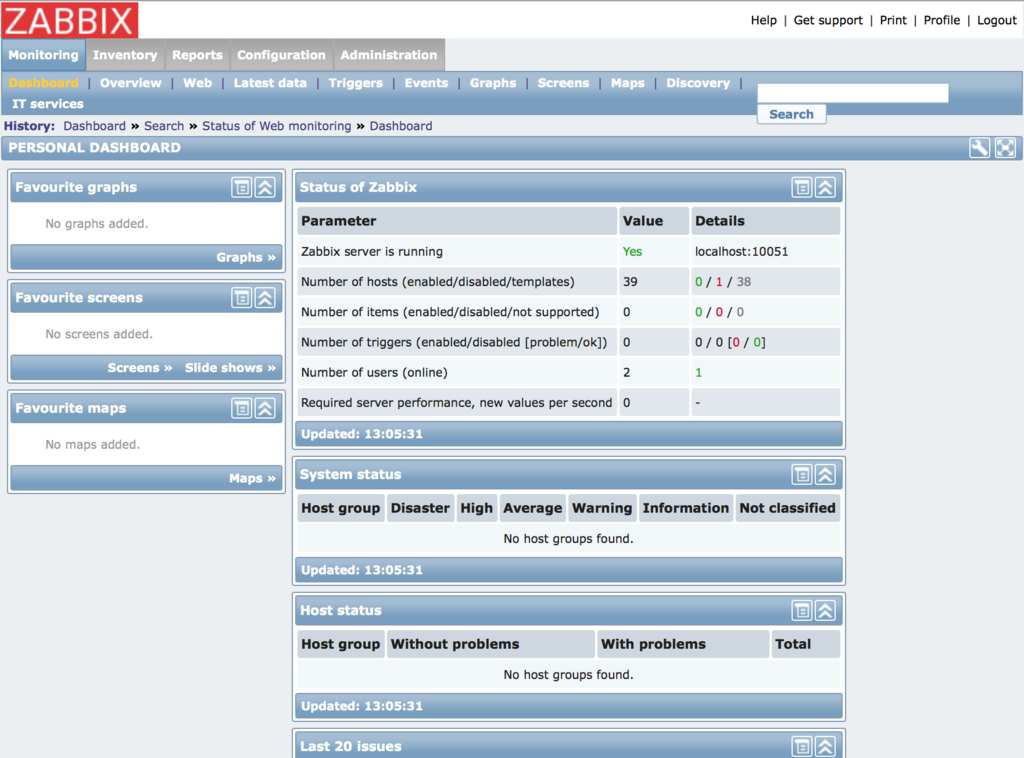Switch to the Configuration tab
Screen dimensions: 1024x758
[x=281, y=55]
